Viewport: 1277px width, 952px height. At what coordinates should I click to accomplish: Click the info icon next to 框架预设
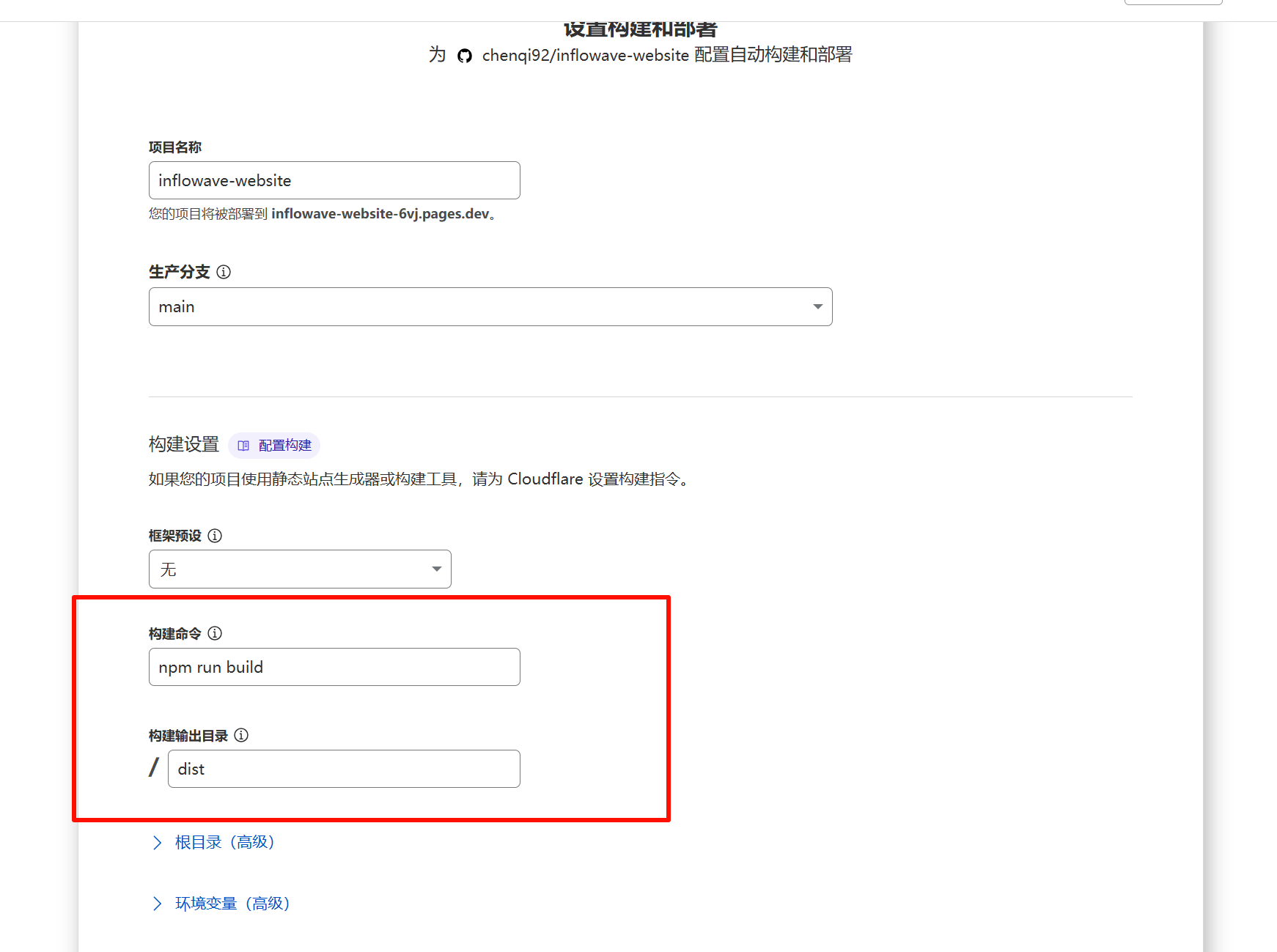[215, 536]
